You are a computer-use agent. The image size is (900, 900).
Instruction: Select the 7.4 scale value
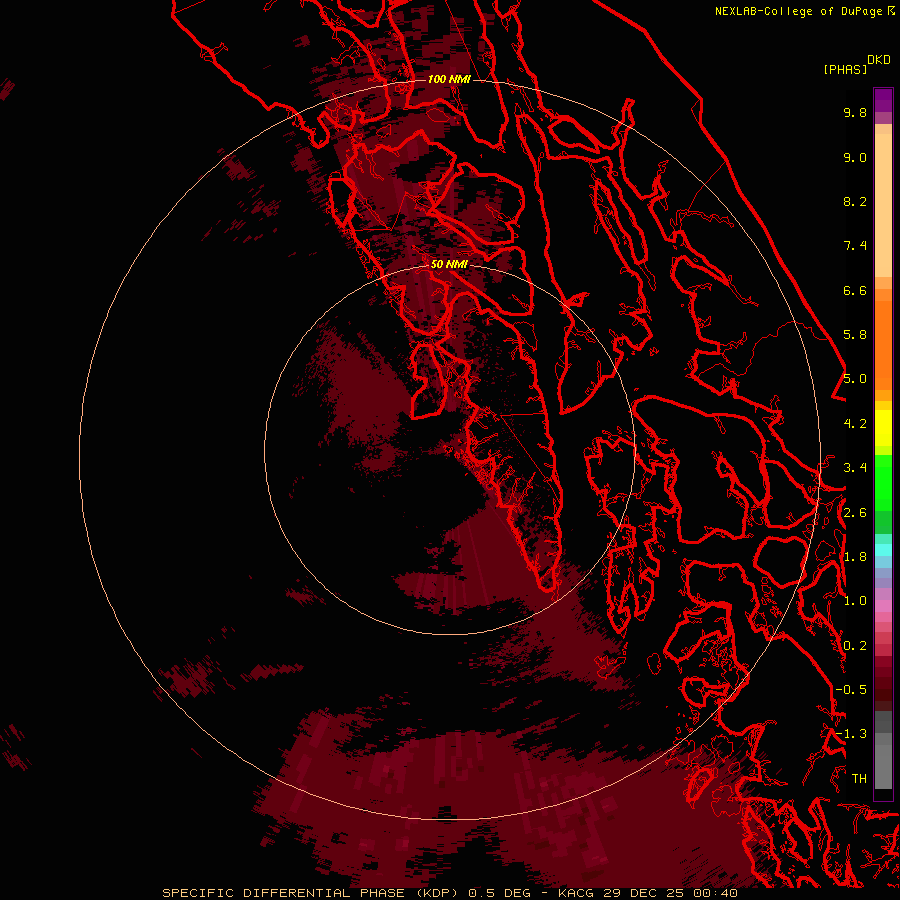point(855,246)
